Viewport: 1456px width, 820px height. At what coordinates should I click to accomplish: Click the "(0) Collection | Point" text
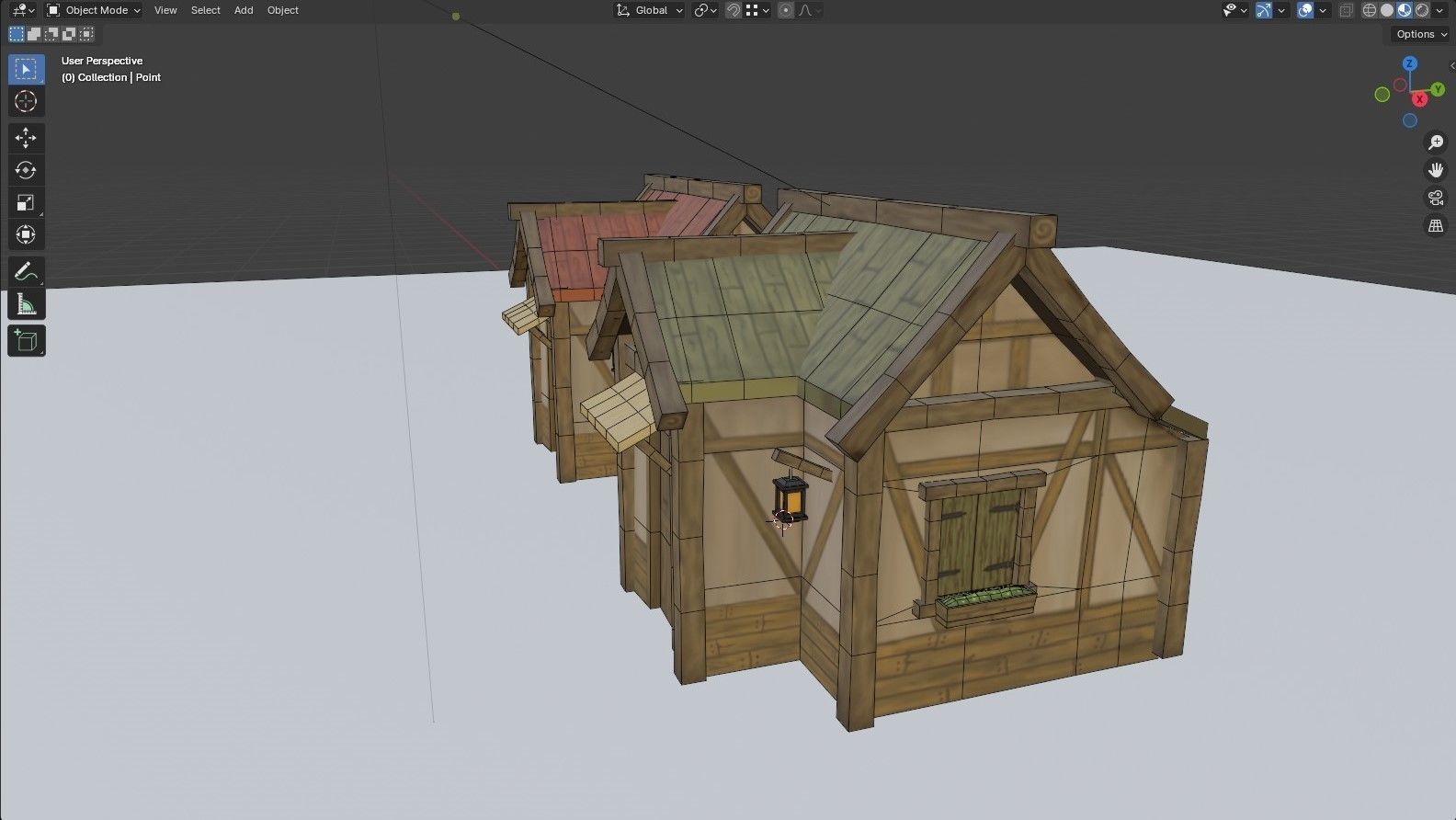click(111, 77)
